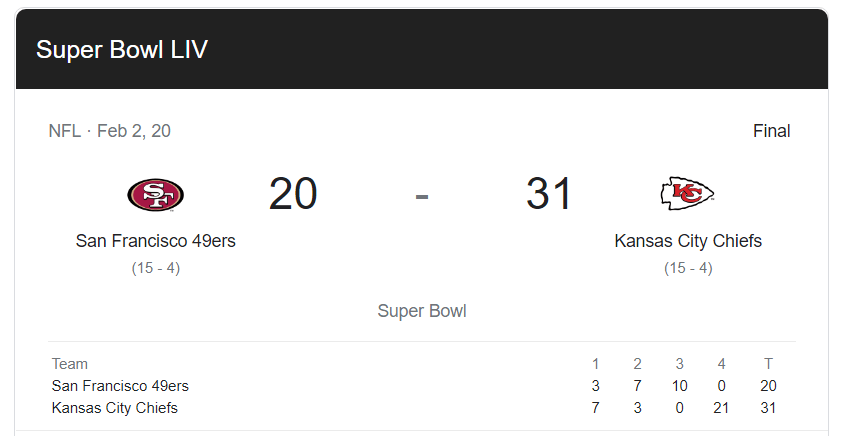Select the San Francisco 49ers row in the table
Viewport: 849px width, 436px height.
120,386
